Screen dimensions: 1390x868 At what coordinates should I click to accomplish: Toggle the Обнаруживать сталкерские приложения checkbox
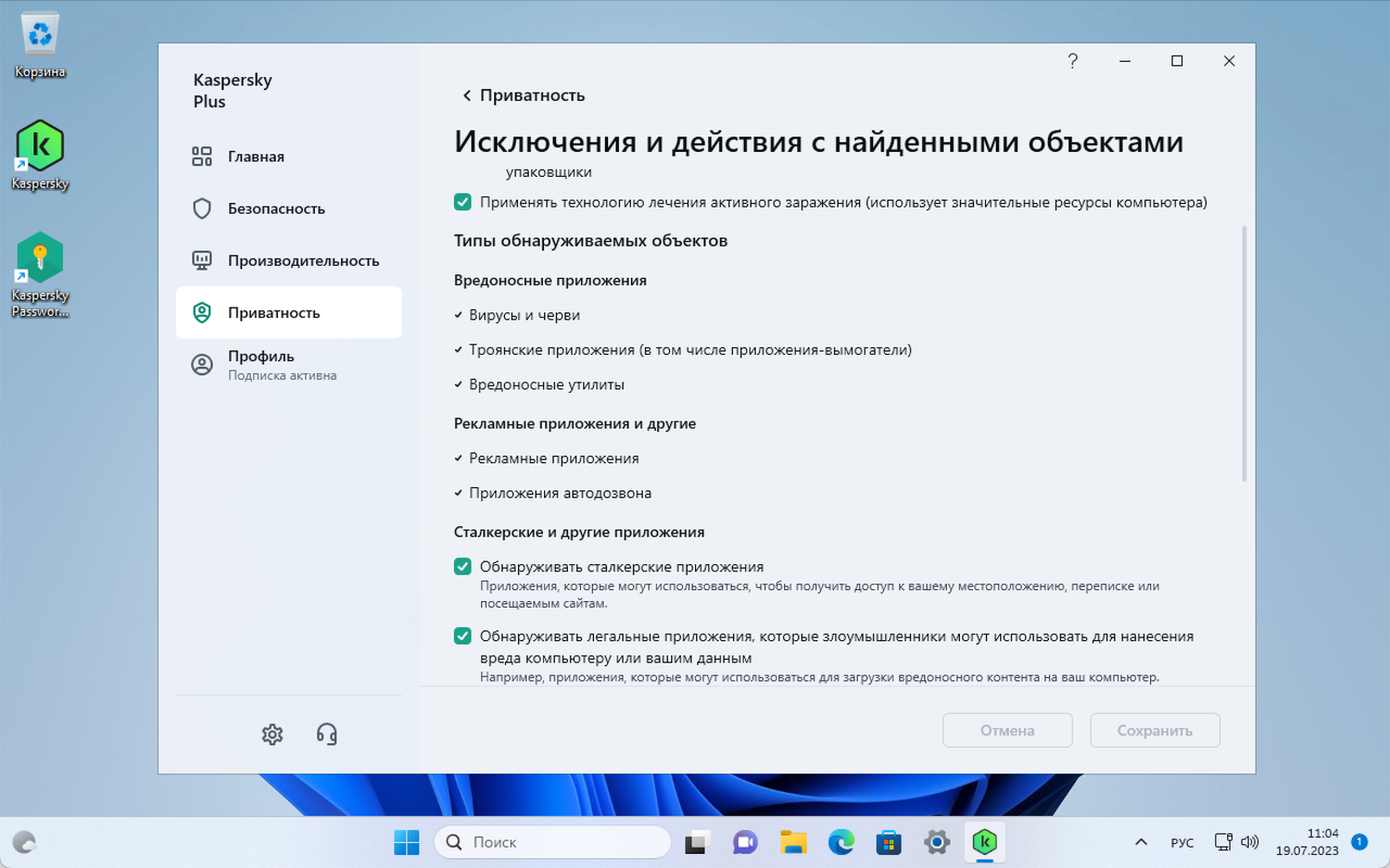(x=462, y=567)
